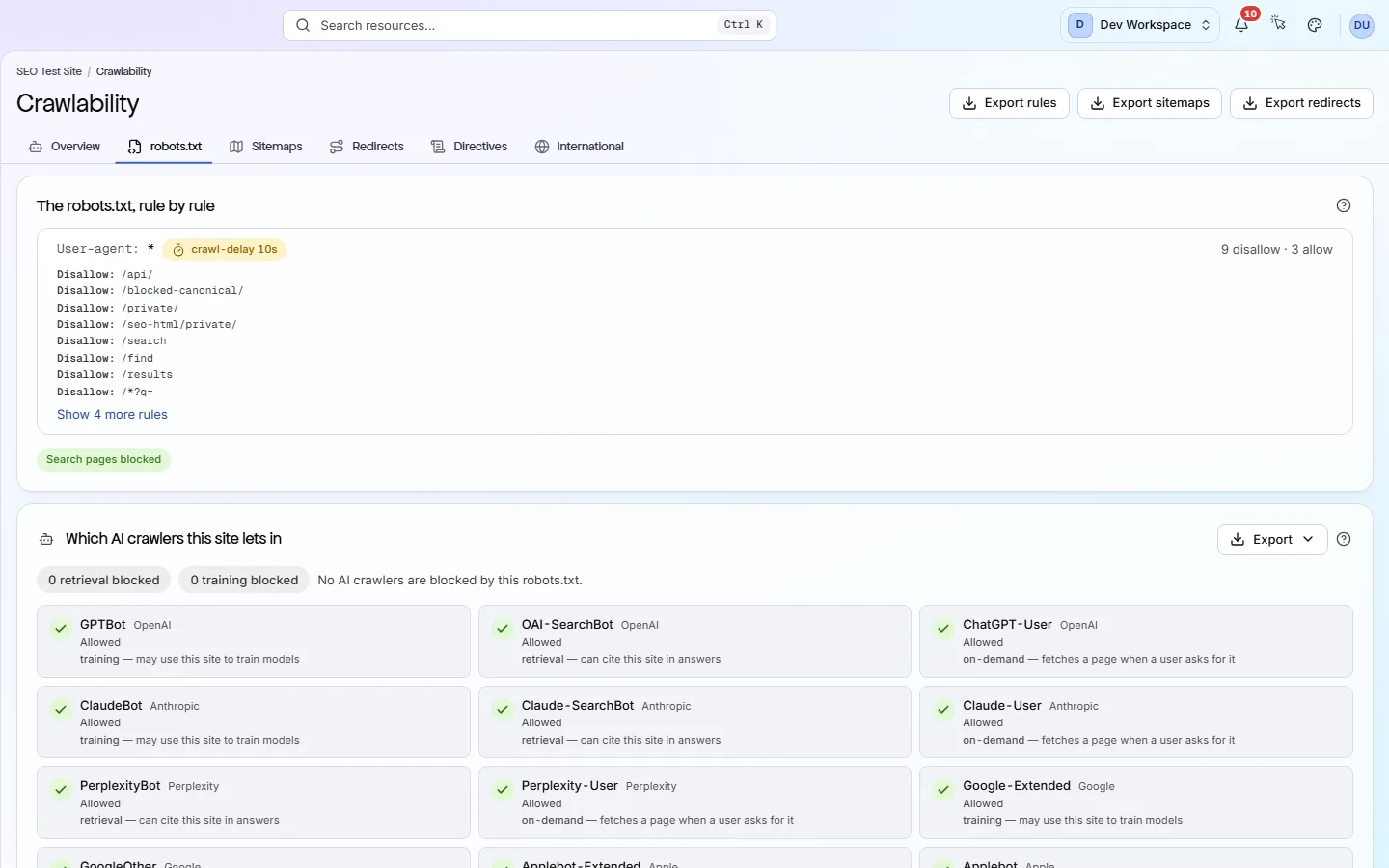Switch to the Overview tab

[65, 147]
